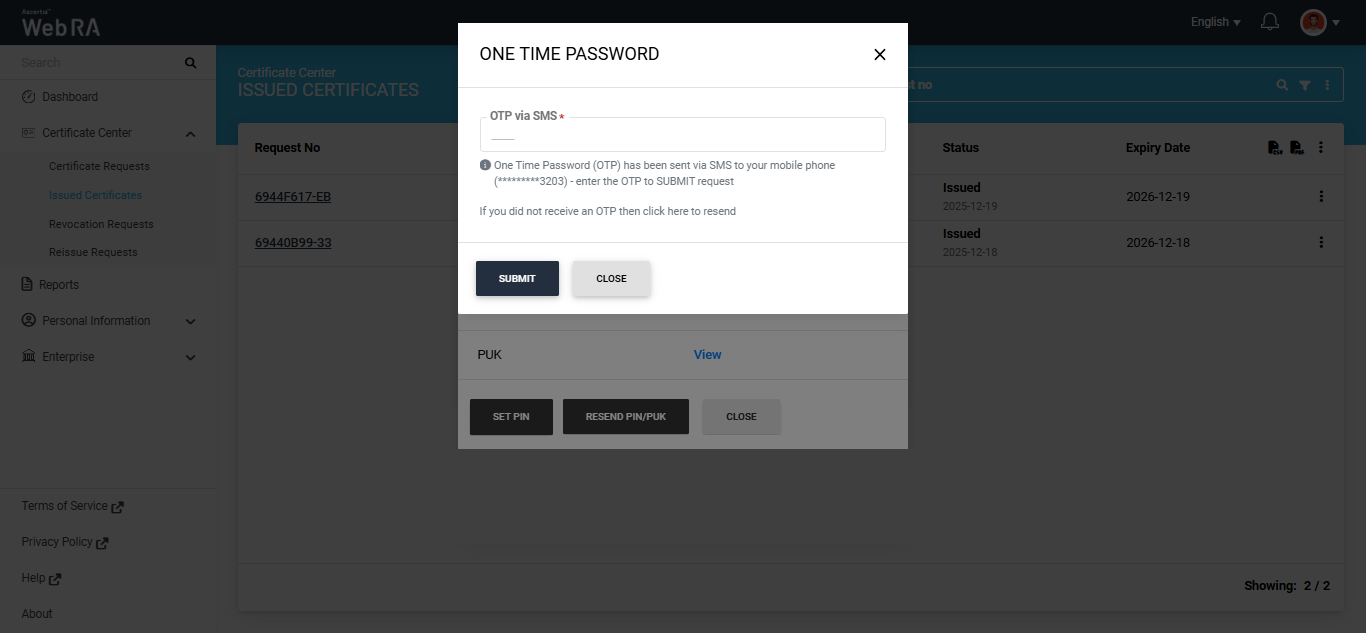Click the OTP via SMS input field
The image size is (1366, 633).
coord(683,136)
